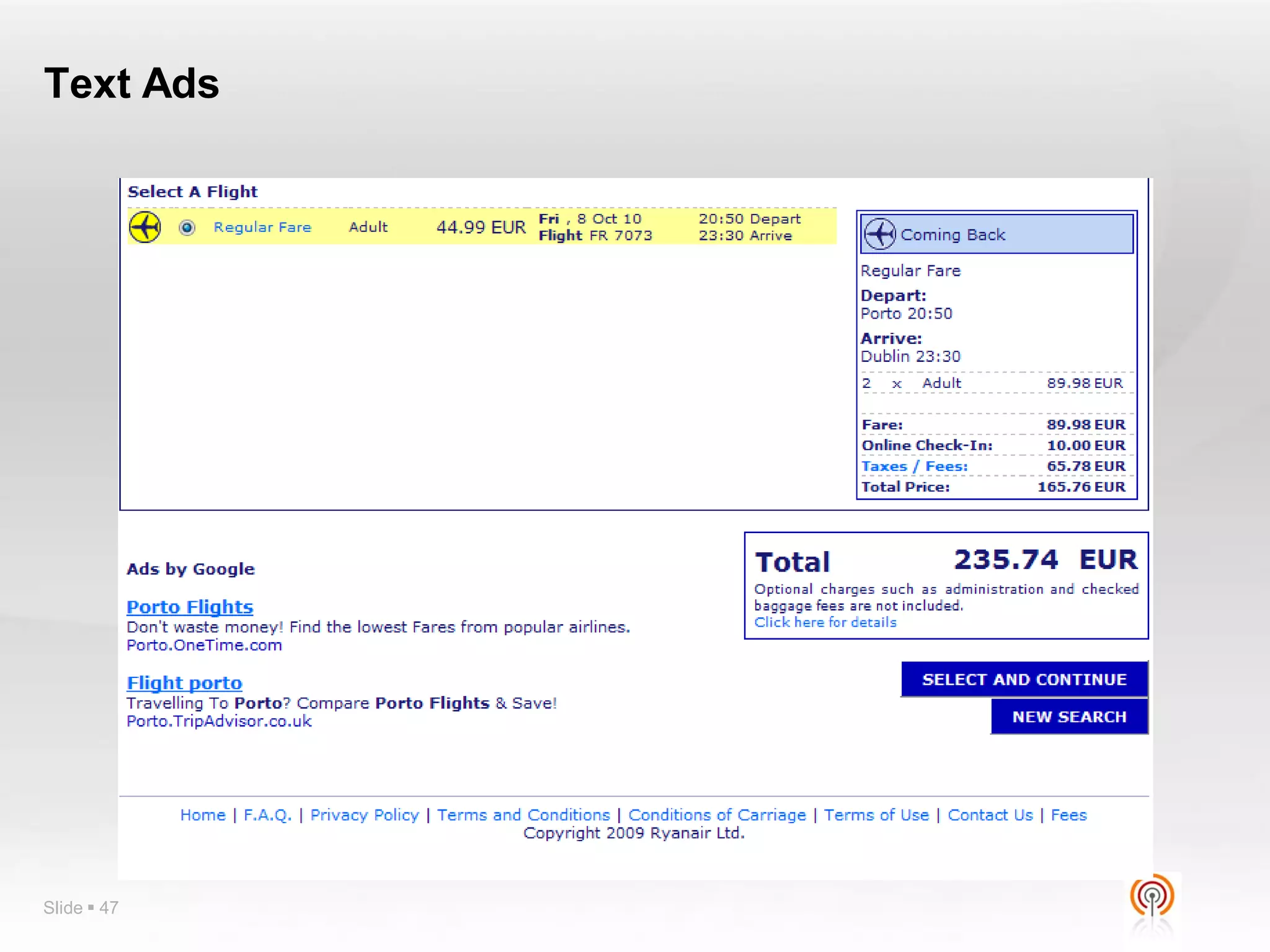This screenshot has height=952, width=1270.
Task: Click the Porto.TripAdvisor.co.uk URL
Action: pos(219,721)
